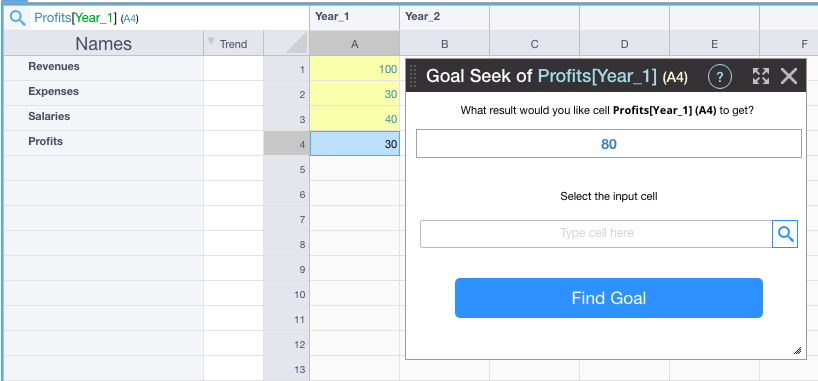Grab the dialog drag handle dots

click(x=413, y=77)
